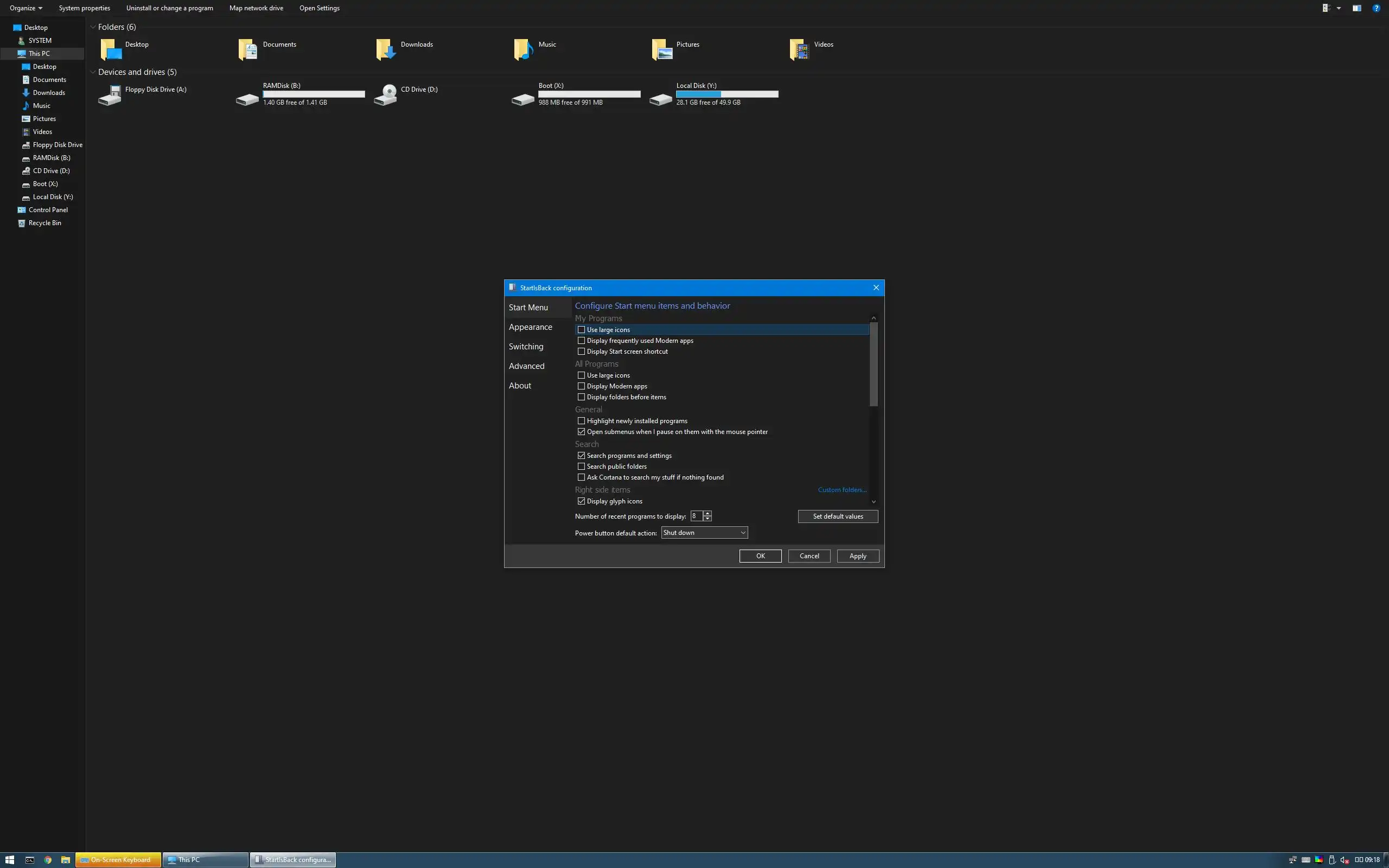
Task: Open the Organize dropdown menu
Action: click(26, 8)
